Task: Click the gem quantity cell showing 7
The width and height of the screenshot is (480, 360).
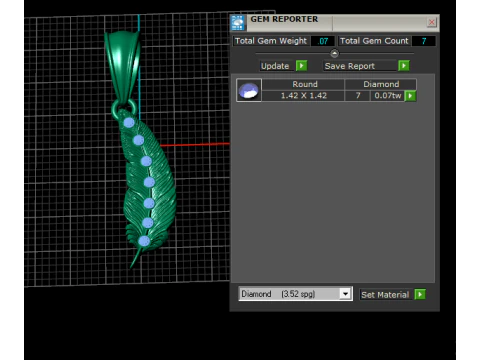Action: [x=358, y=96]
